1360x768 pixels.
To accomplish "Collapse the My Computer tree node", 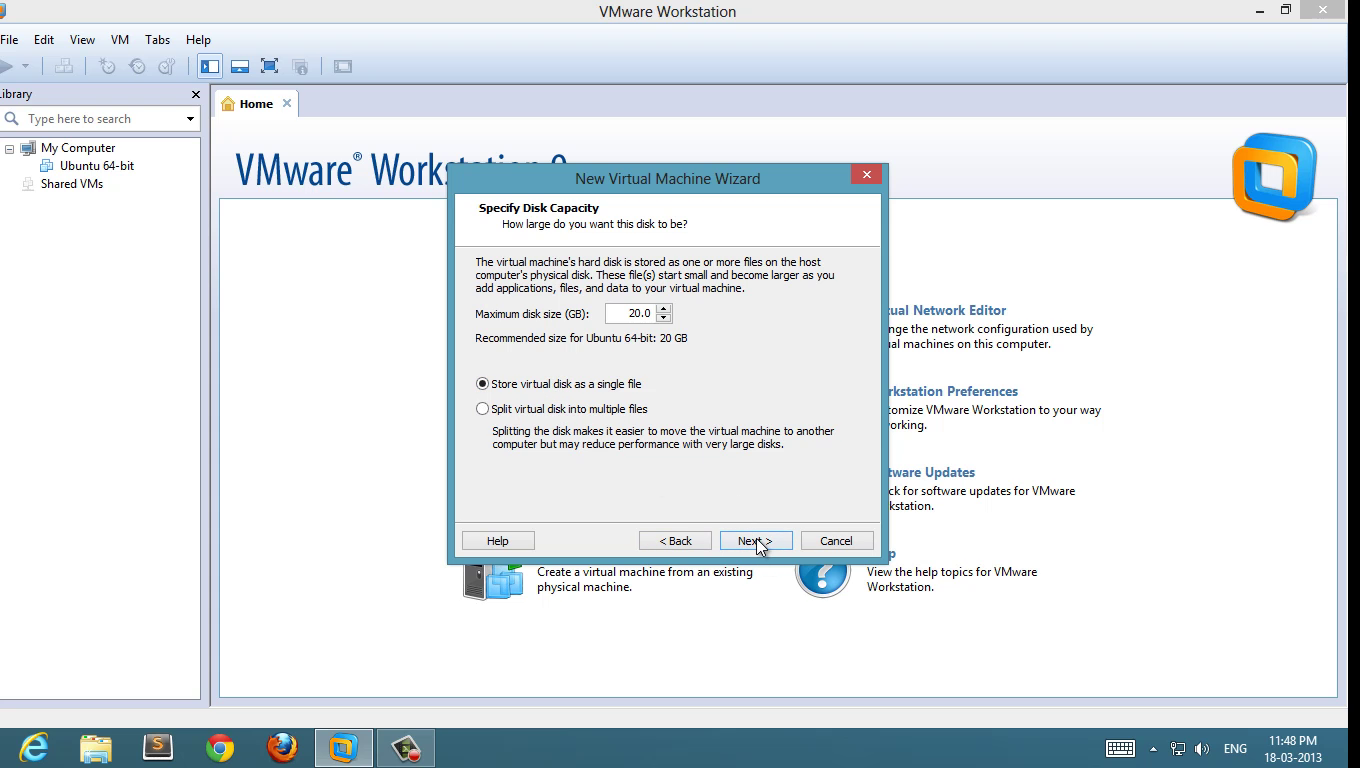I will tap(9, 149).
